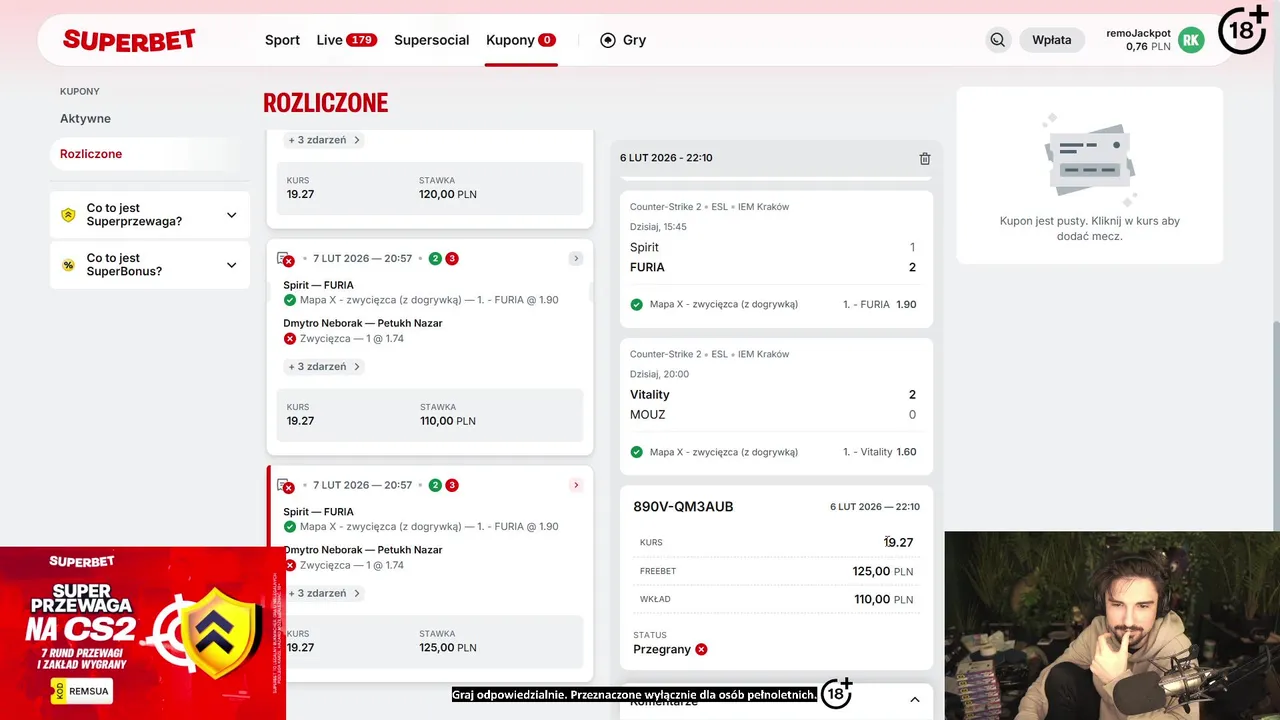
Task: Expand Co to jest Superprzewaga
Action: 150,215
